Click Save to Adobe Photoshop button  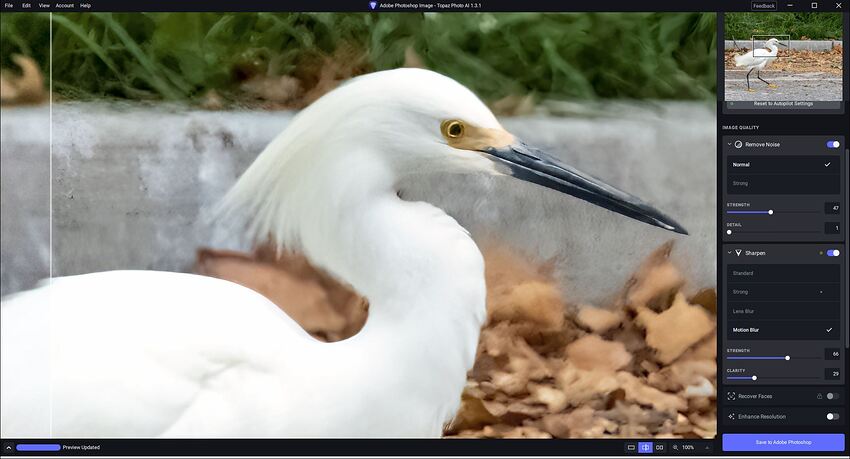(x=783, y=442)
